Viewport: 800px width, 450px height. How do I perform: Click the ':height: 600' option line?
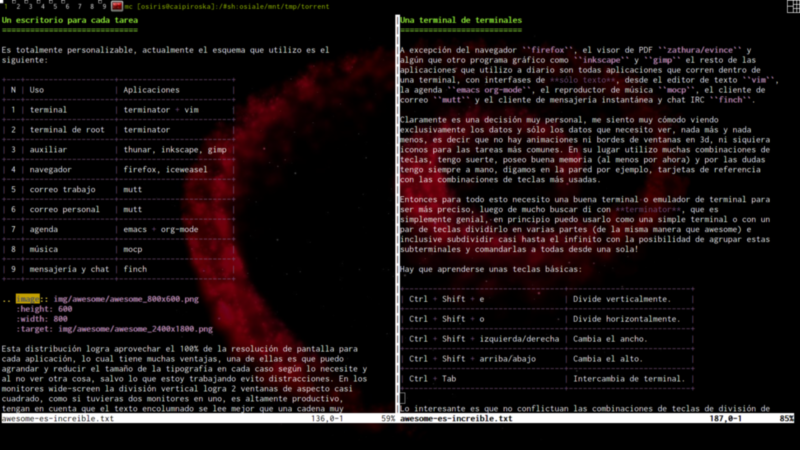click(44, 309)
